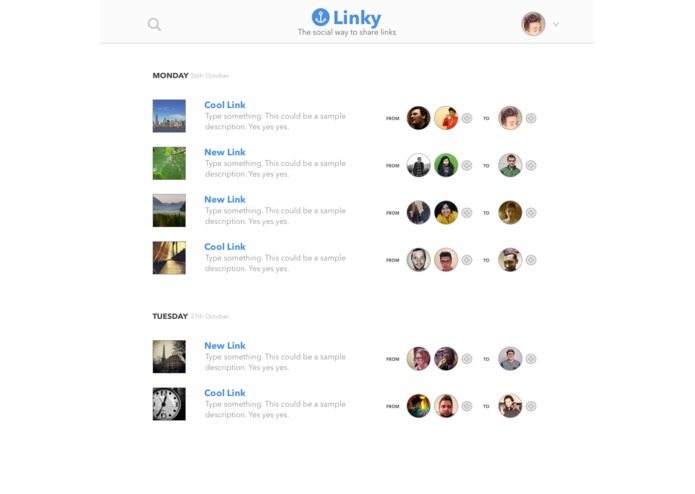695x494 pixels.
Task: Select the tower silhouette thumbnail under Tuesday
Action: pyautogui.click(x=169, y=357)
